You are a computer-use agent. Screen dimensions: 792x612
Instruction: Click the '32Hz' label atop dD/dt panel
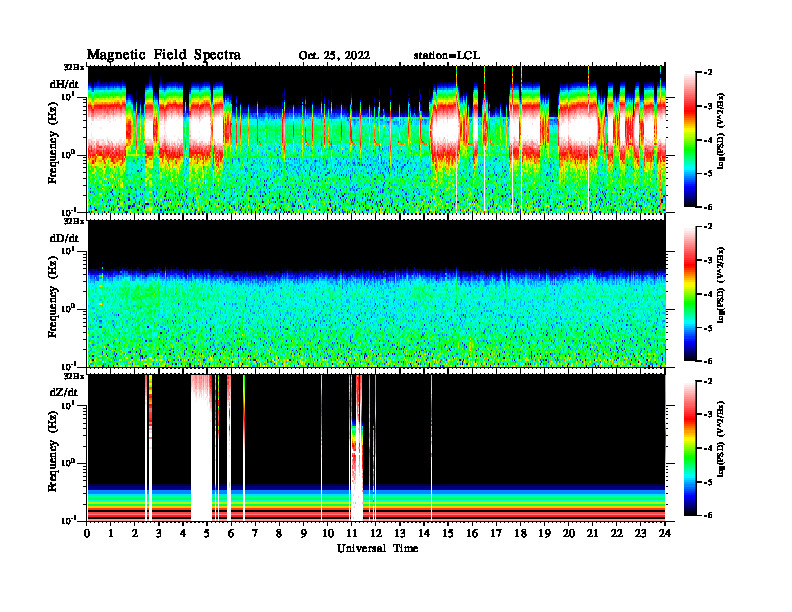(74, 221)
